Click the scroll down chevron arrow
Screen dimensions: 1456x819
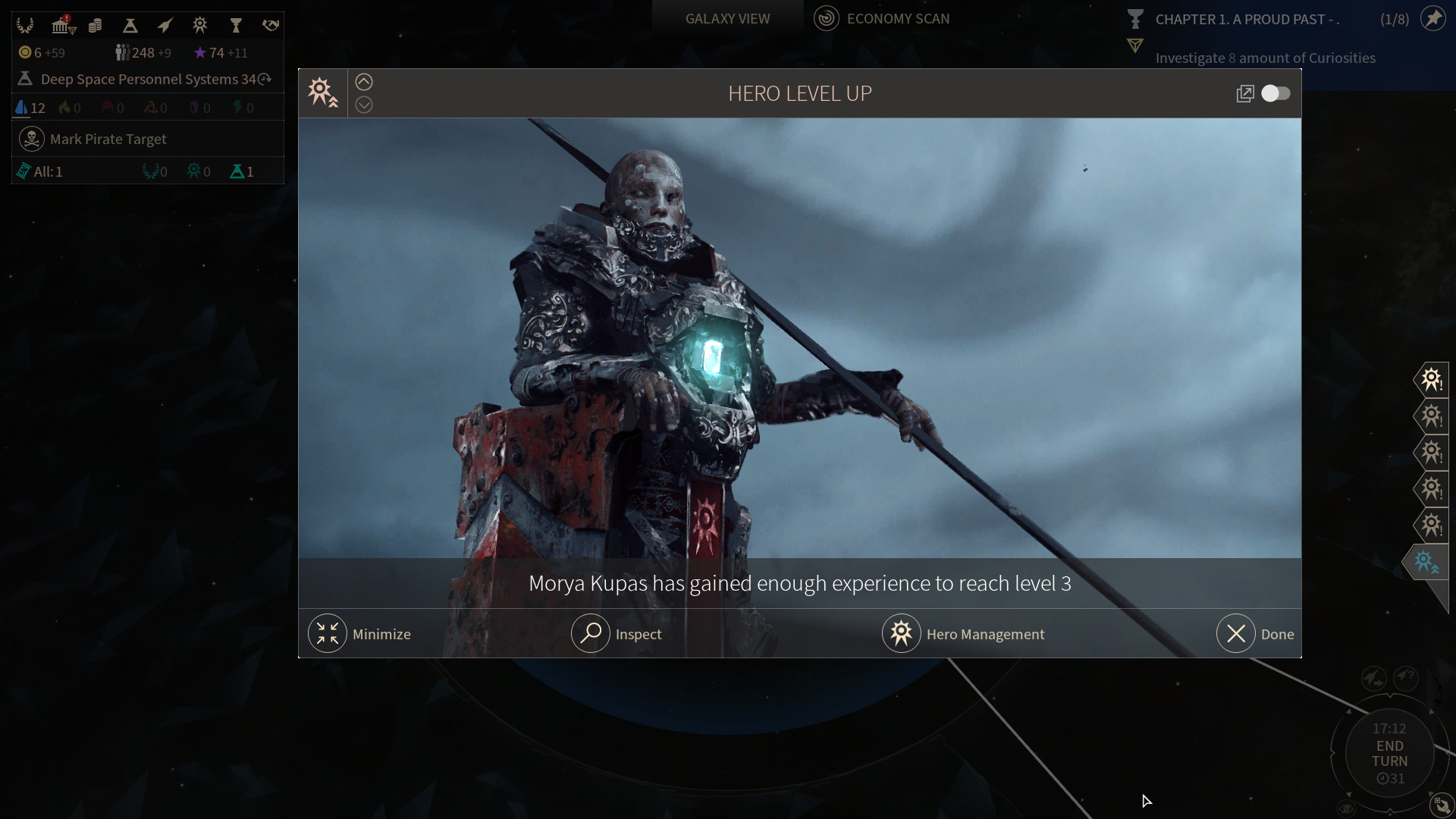click(x=364, y=104)
